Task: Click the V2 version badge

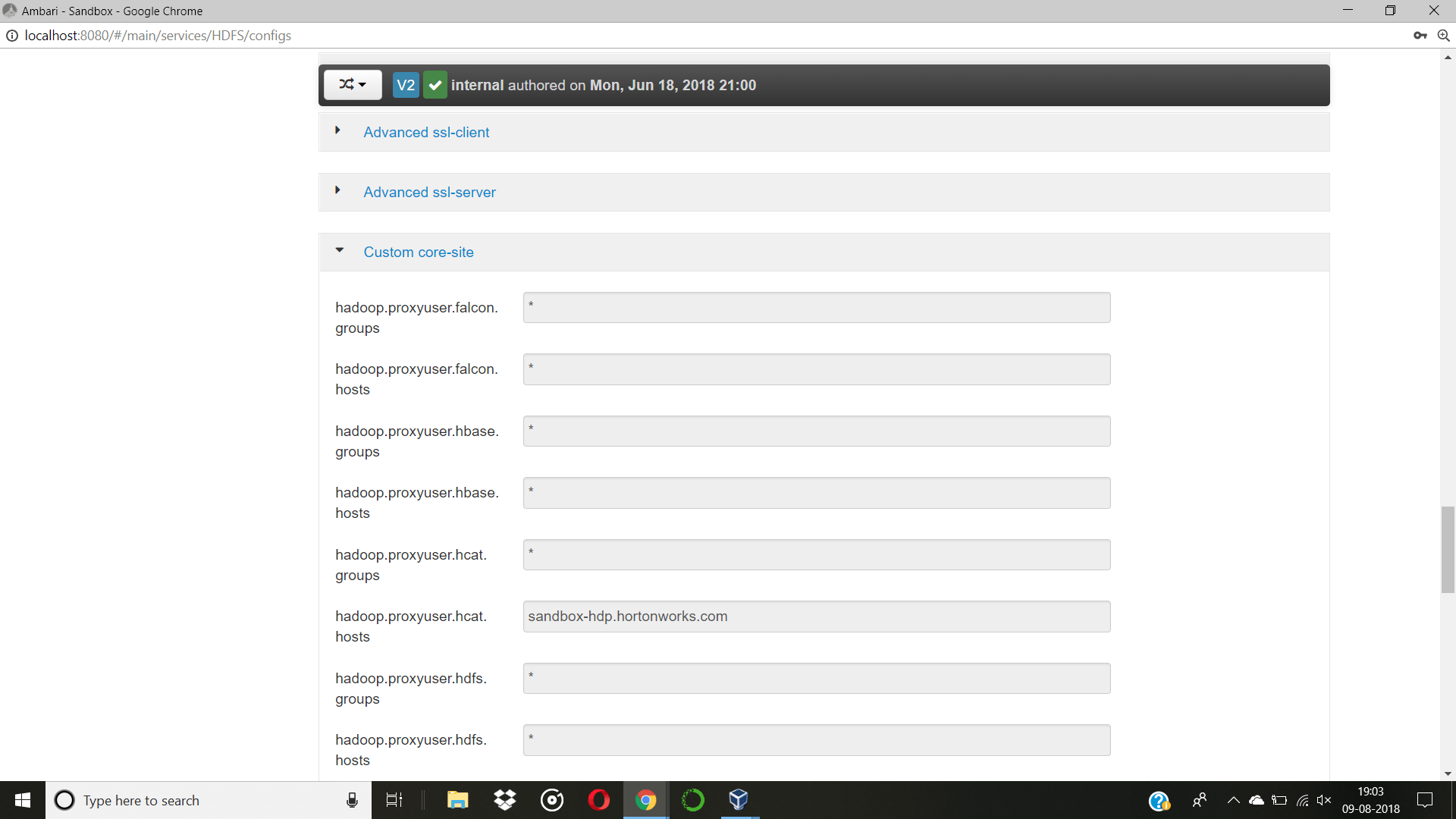Action: [406, 85]
